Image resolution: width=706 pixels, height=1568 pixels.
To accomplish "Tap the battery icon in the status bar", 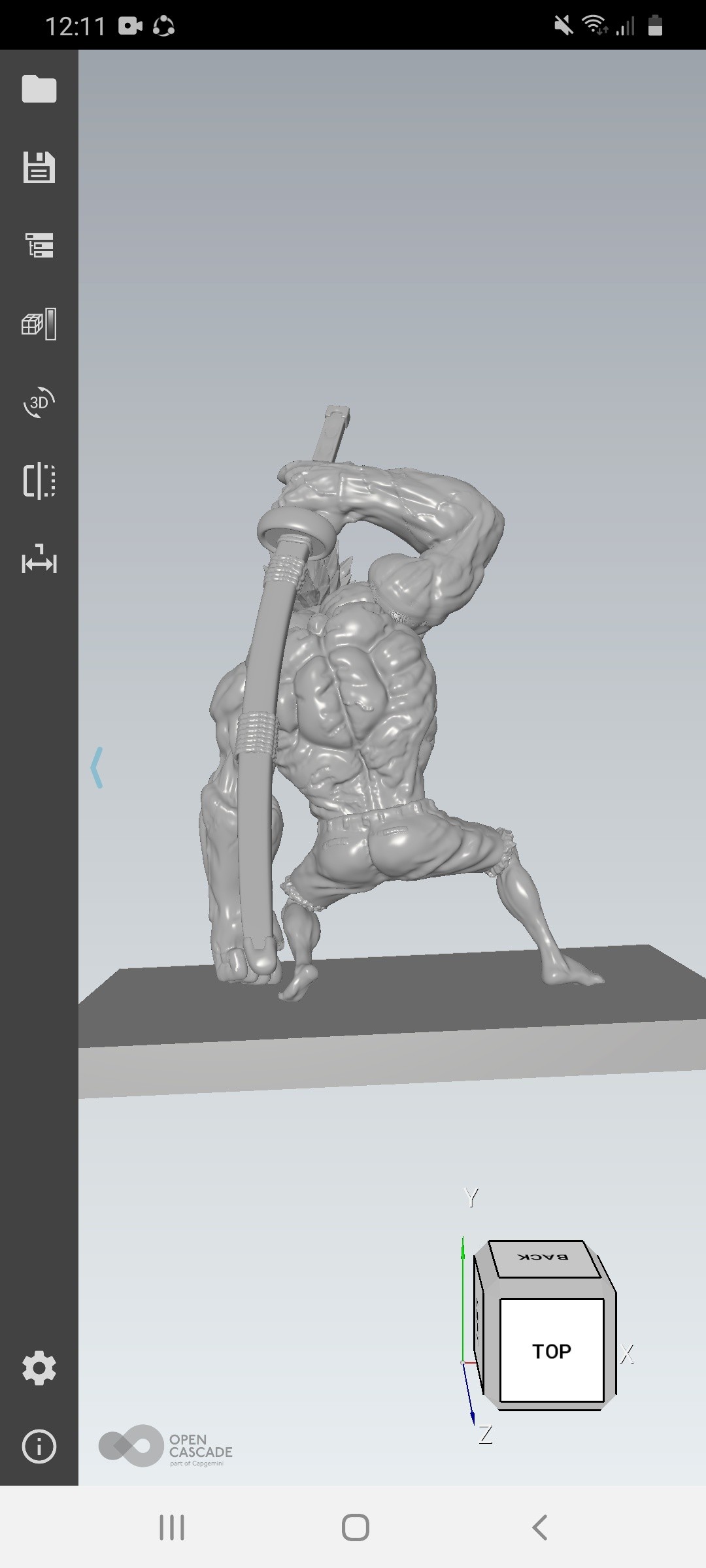I will pos(656,26).
